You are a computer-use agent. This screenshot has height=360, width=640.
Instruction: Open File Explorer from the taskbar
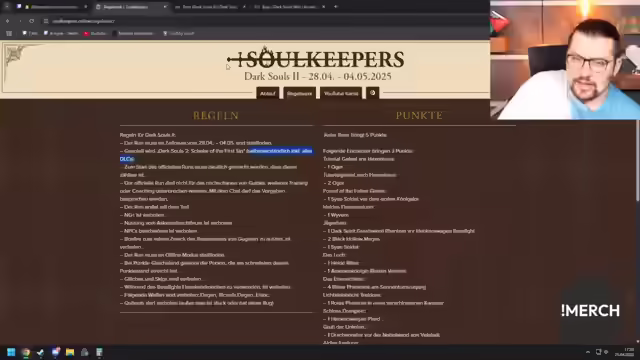(70, 352)
